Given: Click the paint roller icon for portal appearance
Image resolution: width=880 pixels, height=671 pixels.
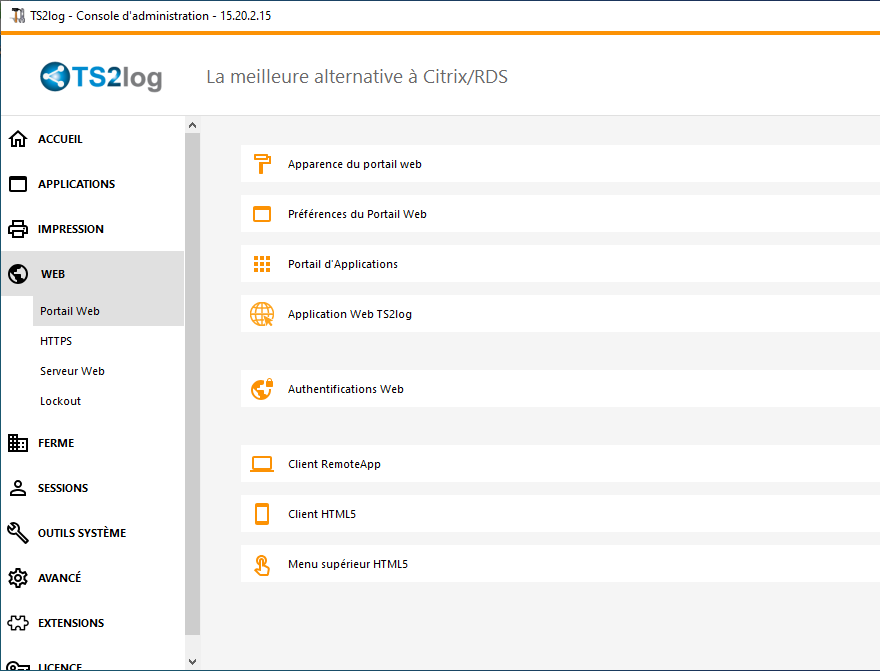Looking at the screenshot, I should click(262, 164).
